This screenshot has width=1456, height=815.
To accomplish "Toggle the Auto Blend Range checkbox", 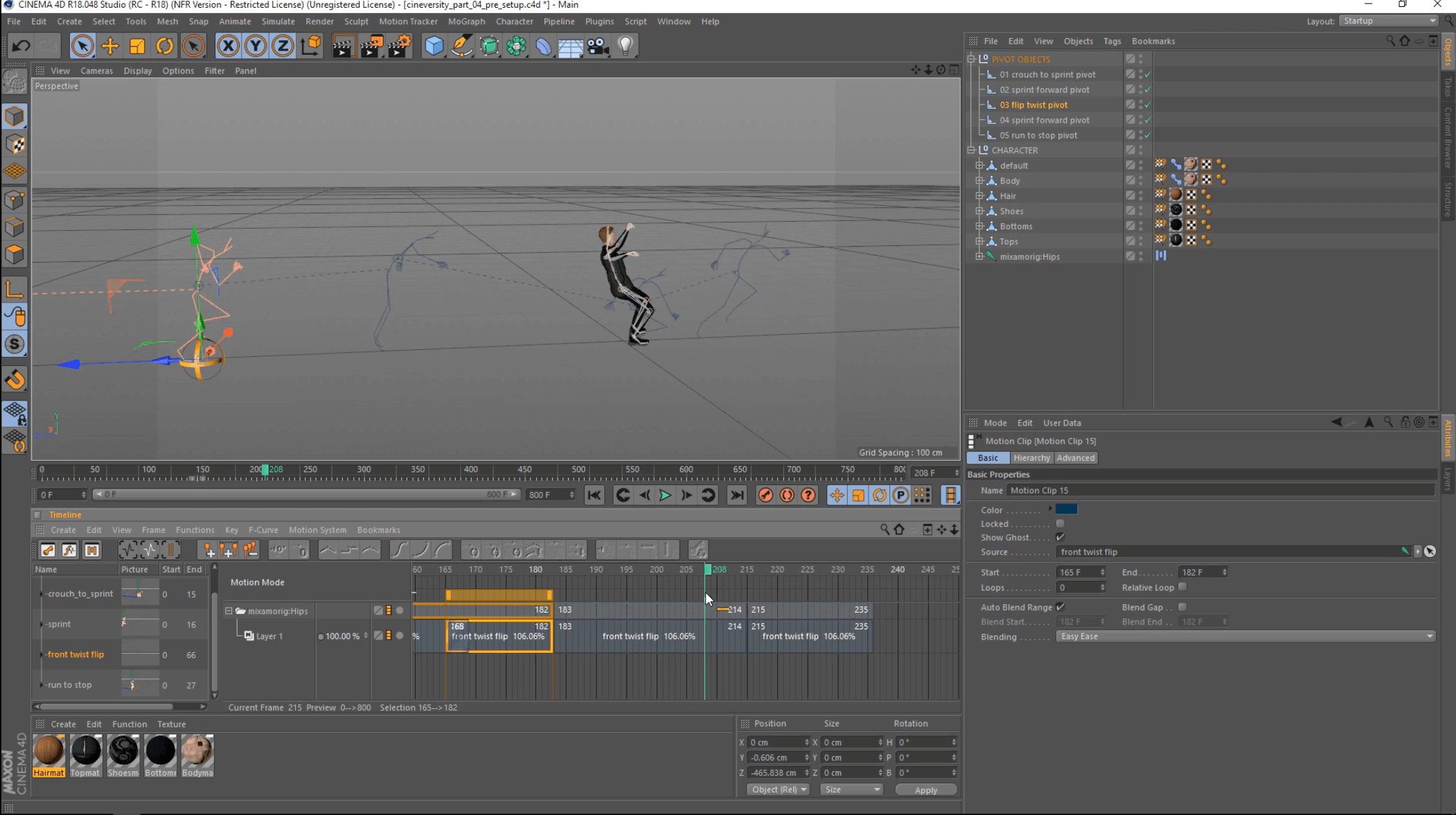I will click(1060, 607).
